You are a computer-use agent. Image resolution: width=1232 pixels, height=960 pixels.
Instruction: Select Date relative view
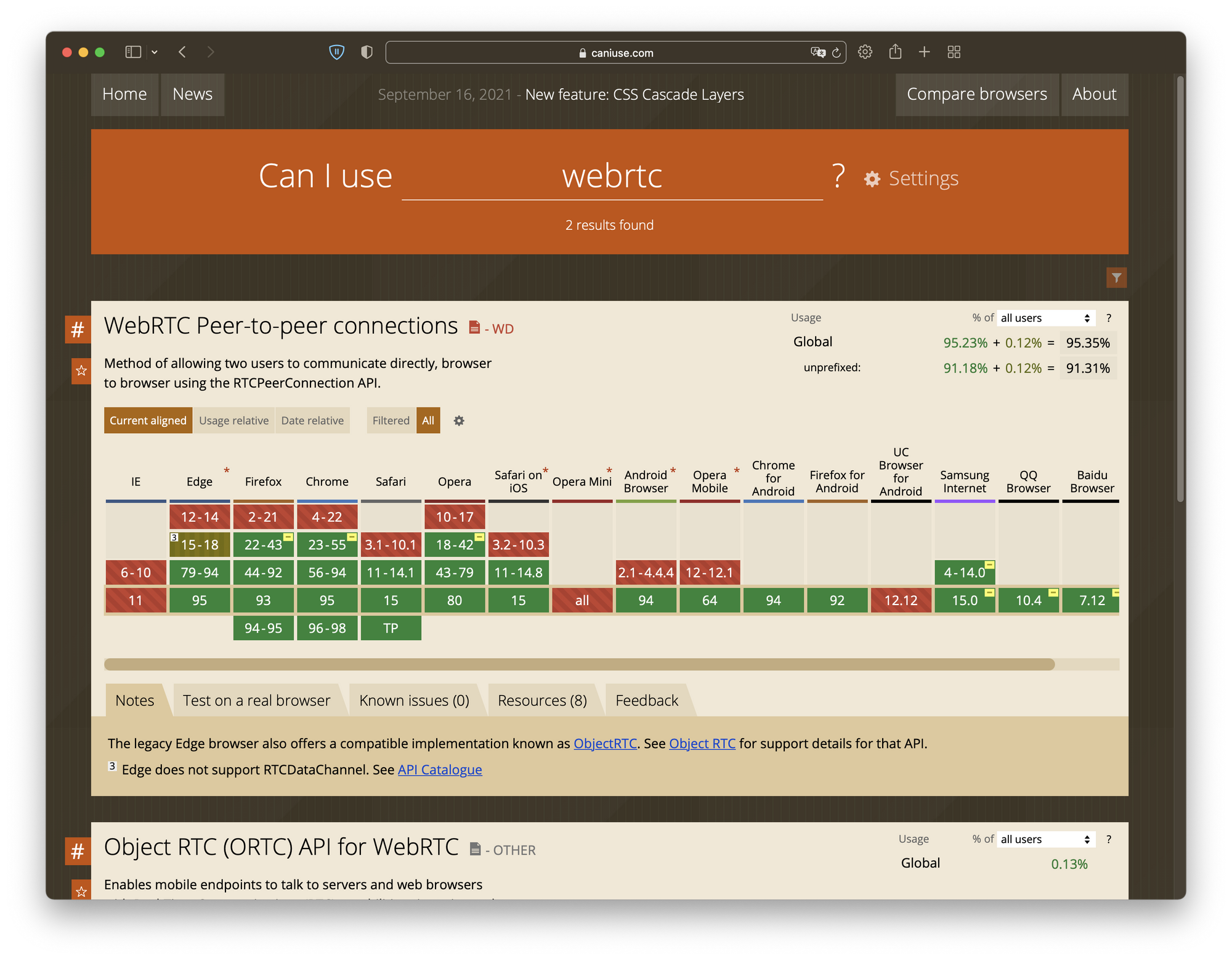click(312, 420)
